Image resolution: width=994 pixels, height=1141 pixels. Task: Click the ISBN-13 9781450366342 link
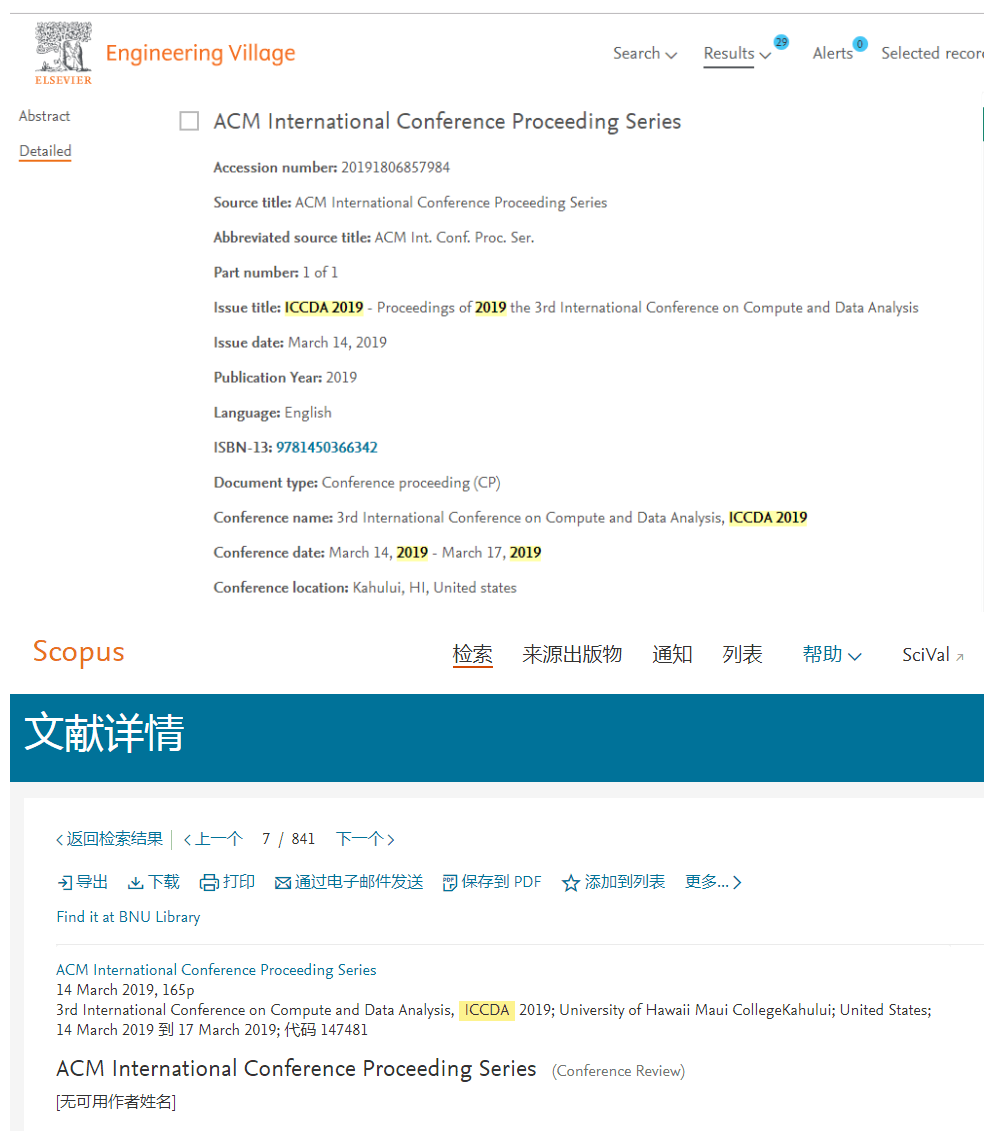click(327, 448)
